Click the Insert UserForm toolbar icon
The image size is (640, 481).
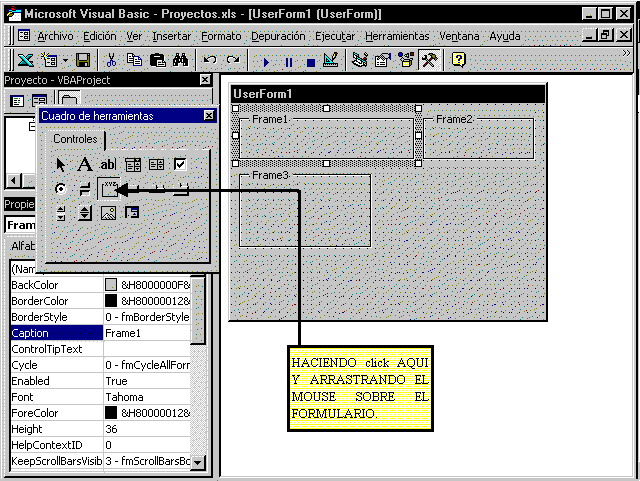coord(49,61)
